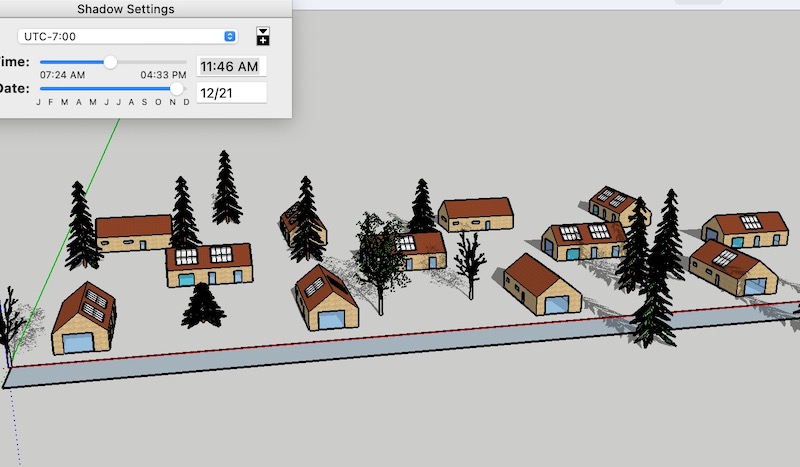The height and width of the screenshot is (467, 800).
Task: Click the Date slider handle
Action: coord(177,89)
